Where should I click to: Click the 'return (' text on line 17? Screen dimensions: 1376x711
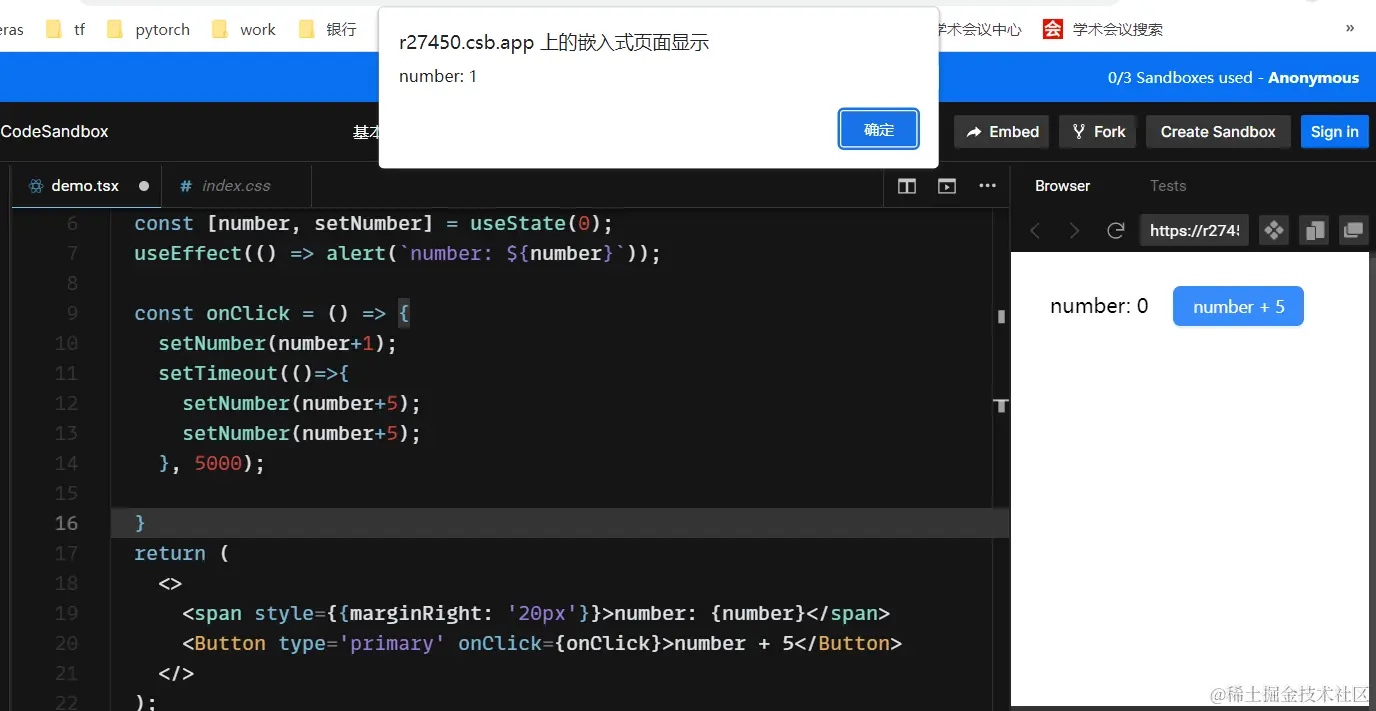coord(182,553)
